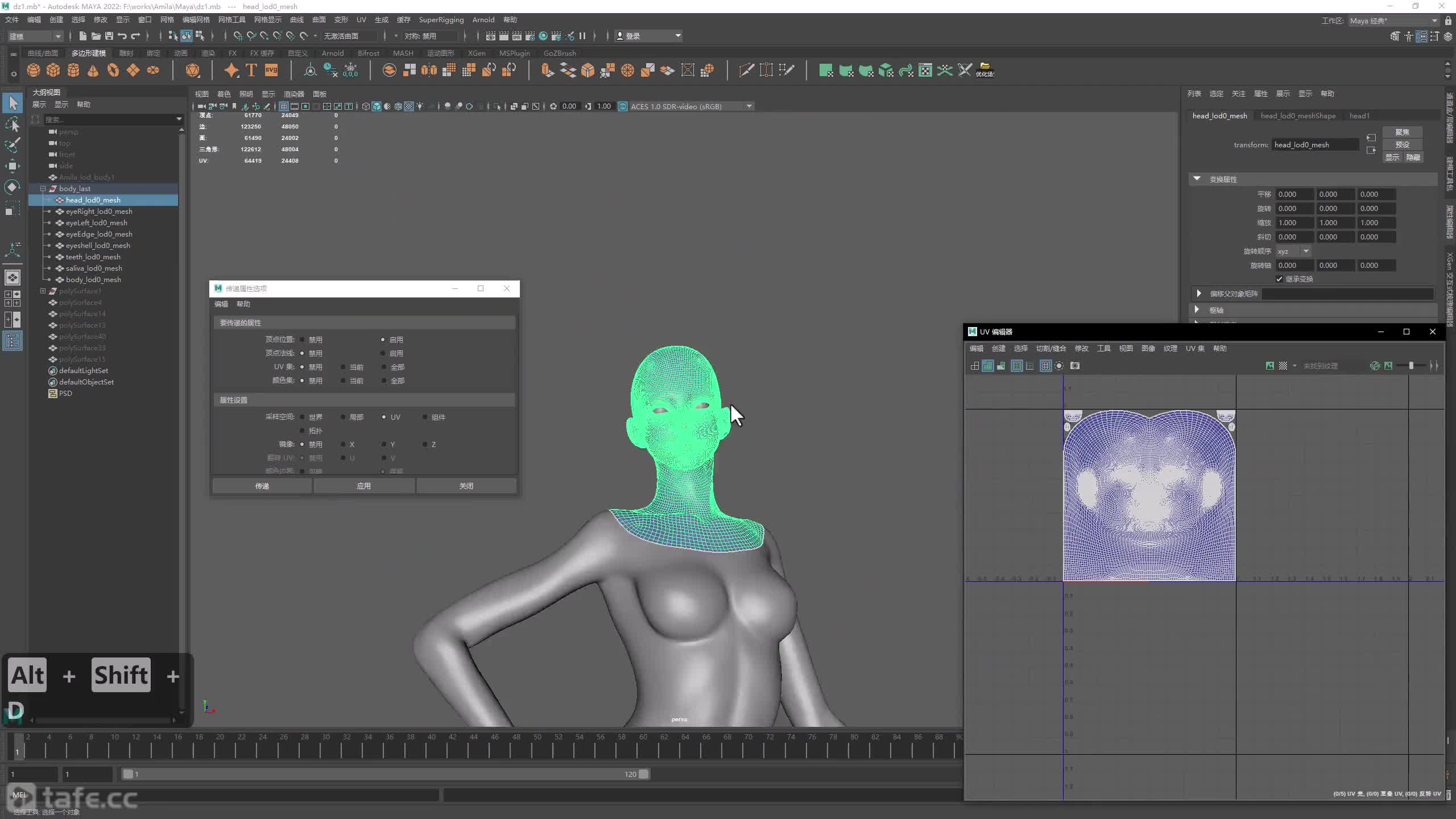Click the 传递 button
1456x819 pixels.
pos(262,486)
